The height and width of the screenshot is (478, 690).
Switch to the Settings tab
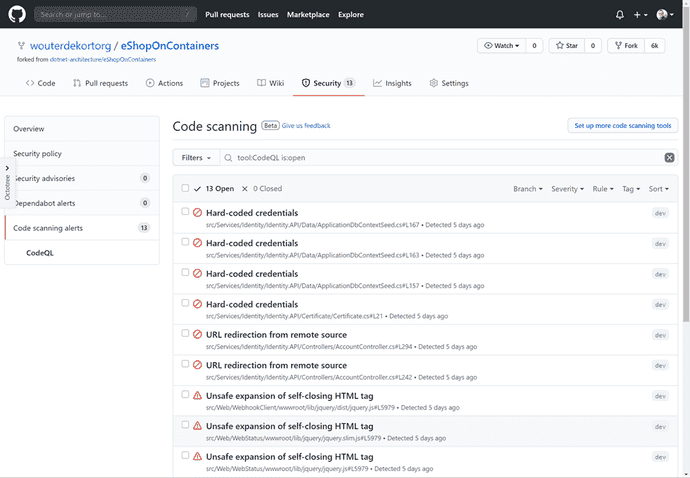point(449,83)
